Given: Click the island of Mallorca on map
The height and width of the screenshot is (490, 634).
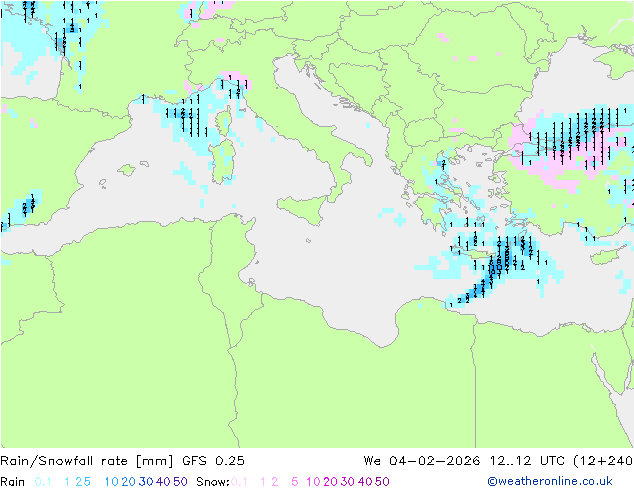Looking at the screenshot, I should coord(127,170).
